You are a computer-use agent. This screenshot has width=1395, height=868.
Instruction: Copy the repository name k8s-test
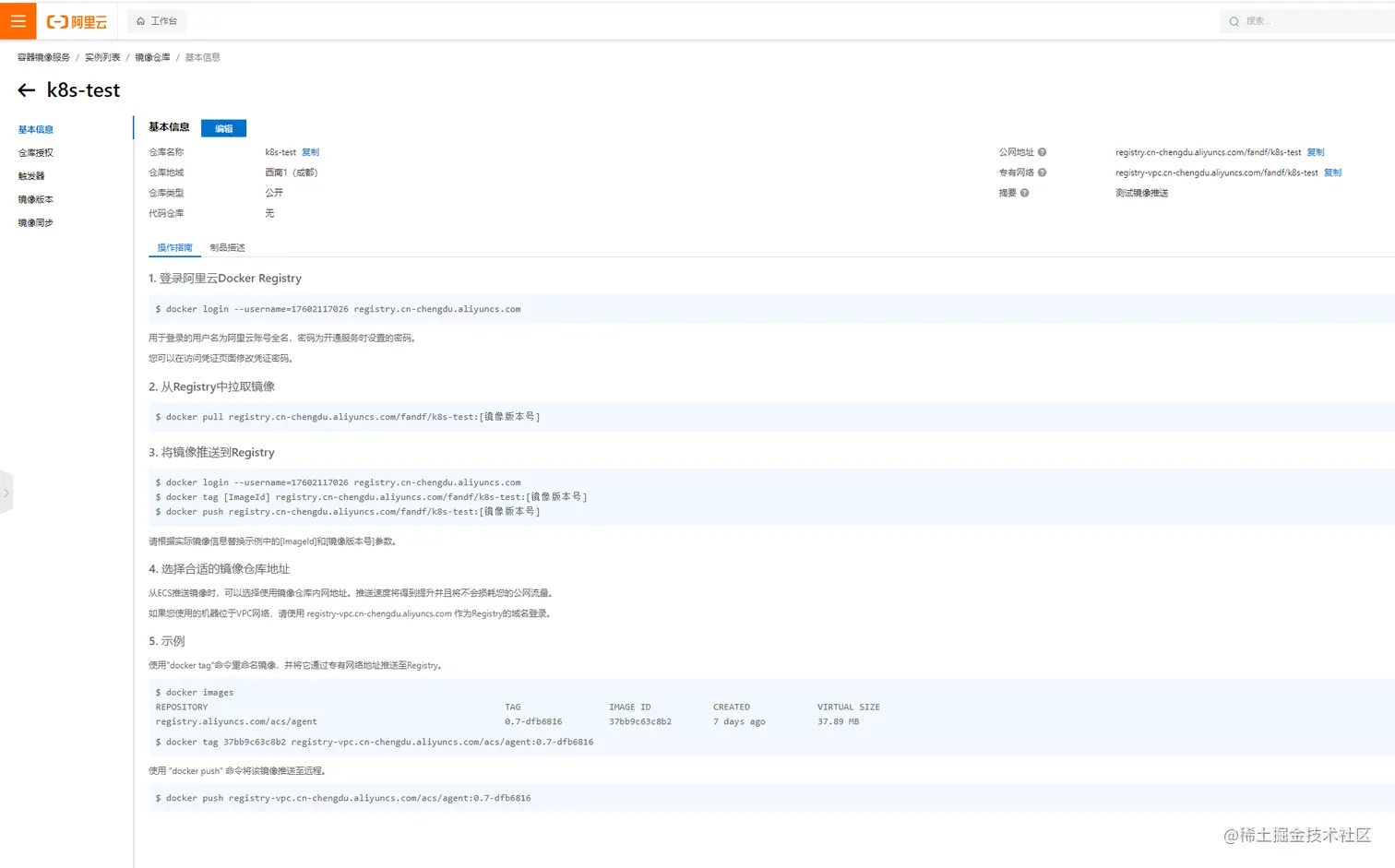click(310, 152)
